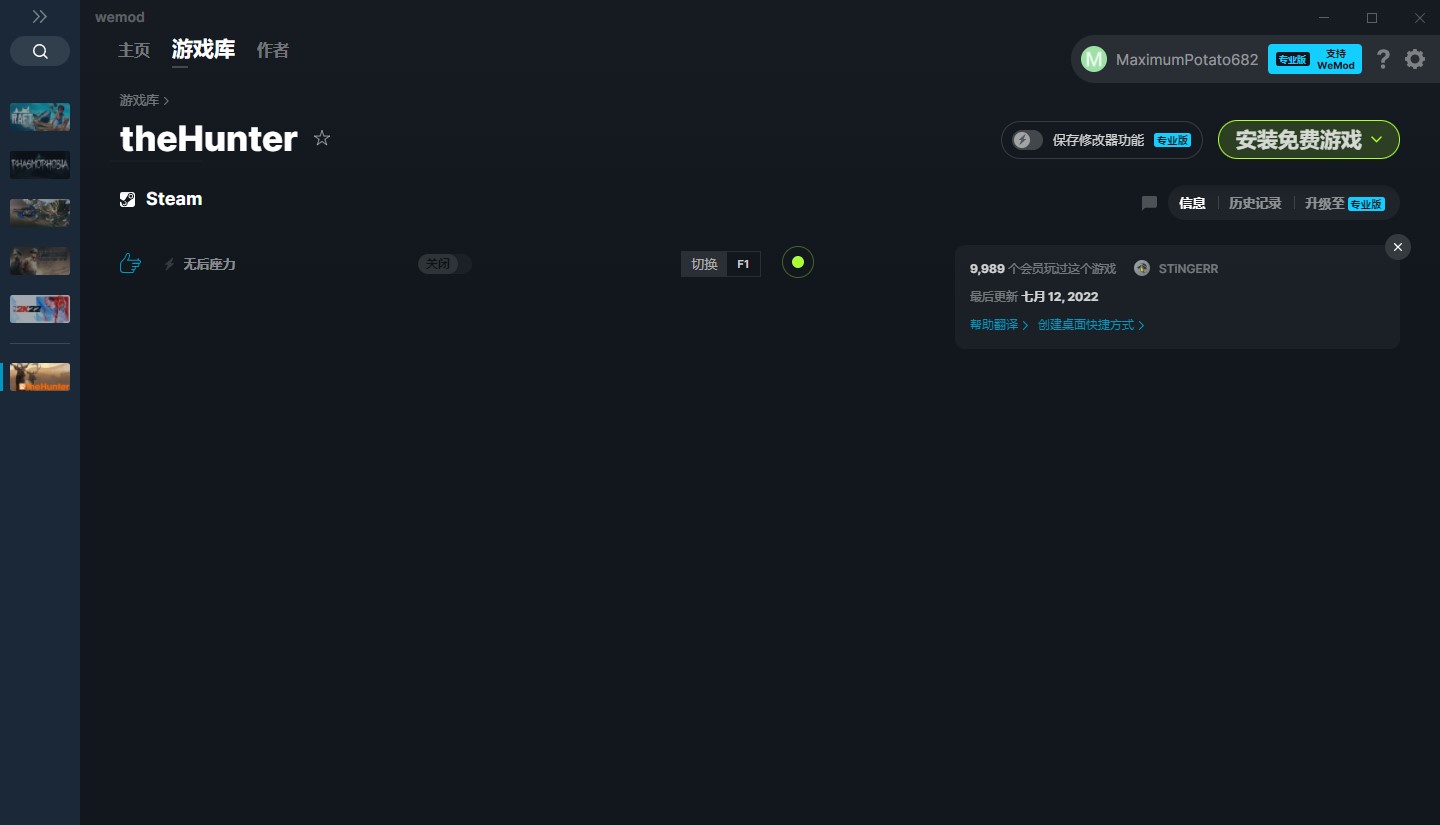Toggle the 无后座力 cheat switch
This screenshot has height=825, width=1440.
(x=444, y=264)
